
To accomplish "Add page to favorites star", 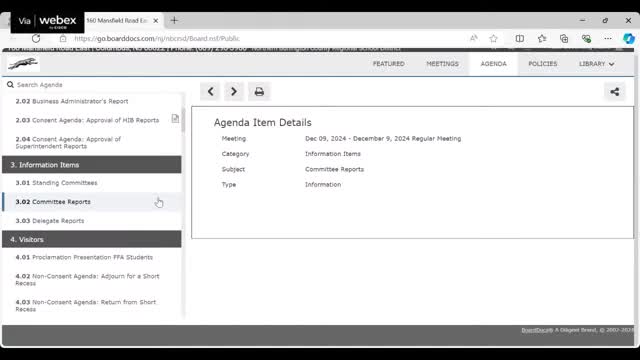I will [493, 38].
